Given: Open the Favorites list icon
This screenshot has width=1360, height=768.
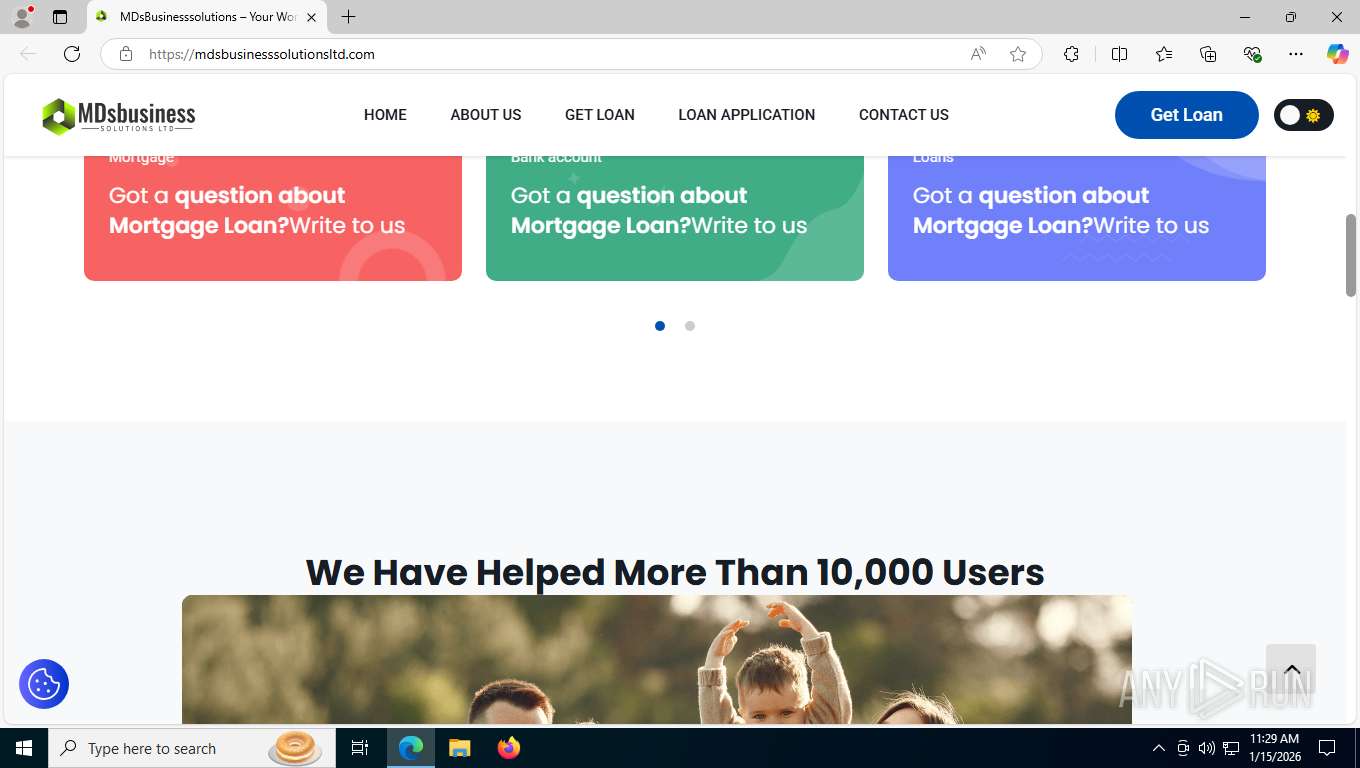Looking at the screenshot, I should tap(1164, 54).
